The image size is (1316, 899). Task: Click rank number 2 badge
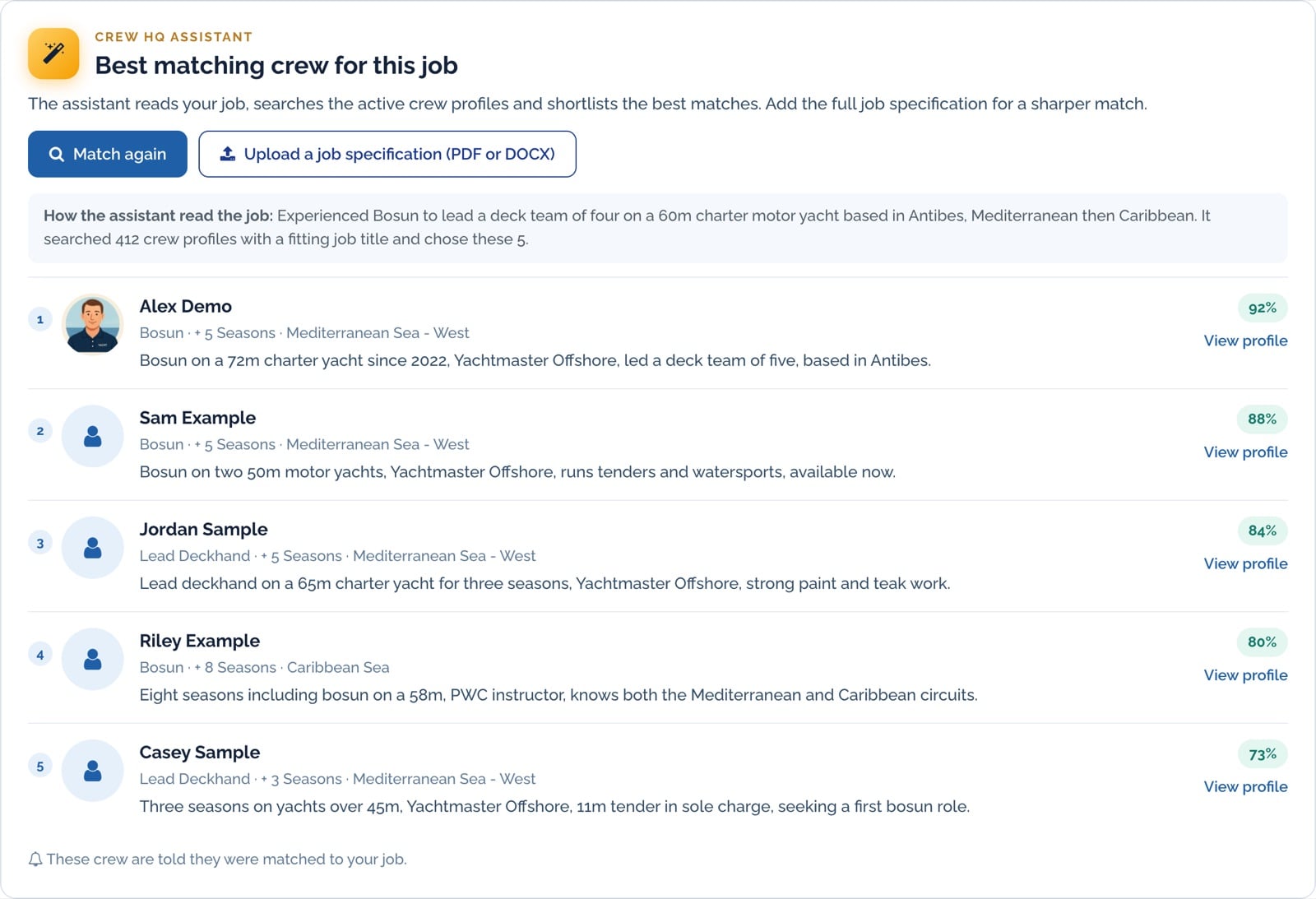click(x=40, y=431)
